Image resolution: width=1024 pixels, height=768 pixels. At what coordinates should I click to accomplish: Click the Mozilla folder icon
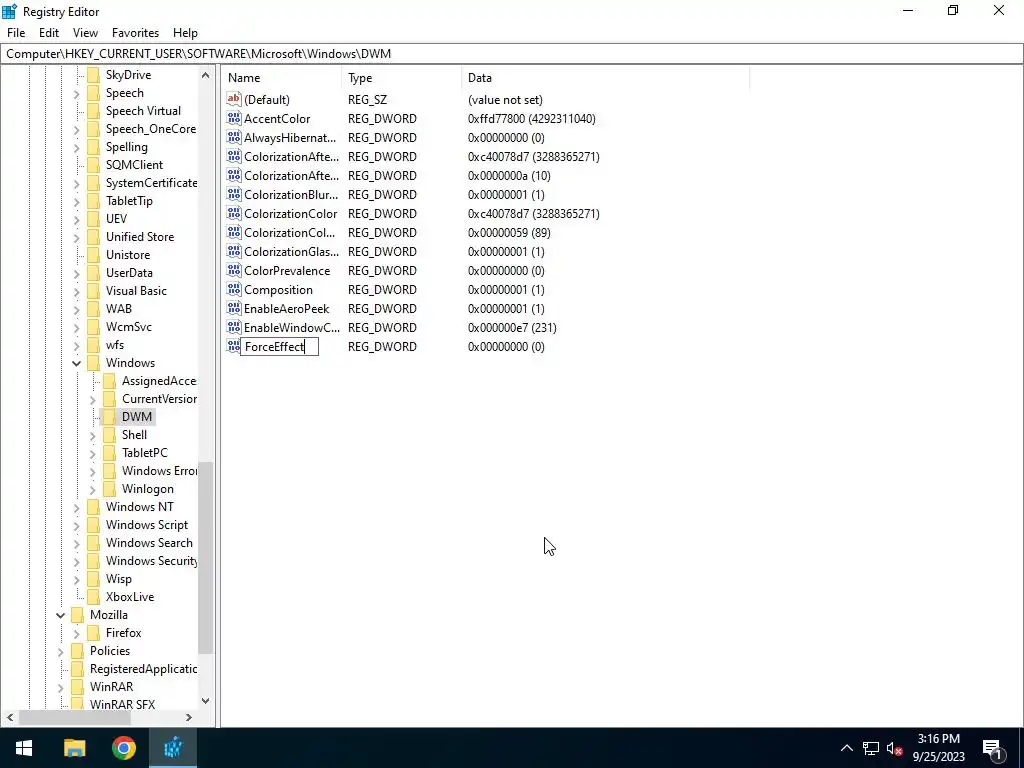click(77, 615)
